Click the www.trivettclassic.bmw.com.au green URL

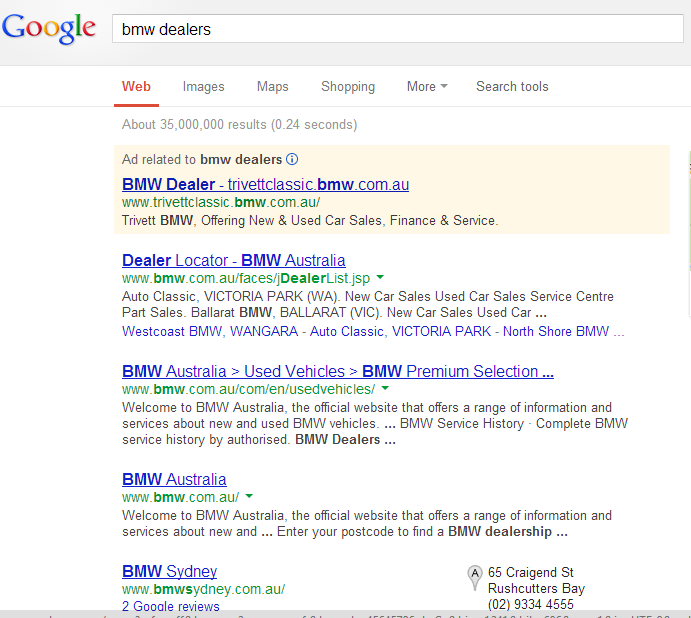pyautogui.click(x=221, y=202)
